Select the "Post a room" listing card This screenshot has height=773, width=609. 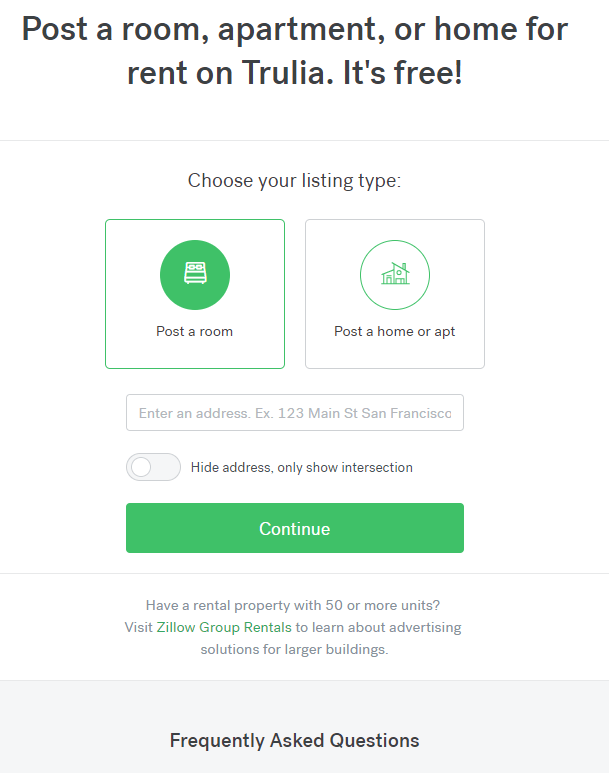coord(195,294)
